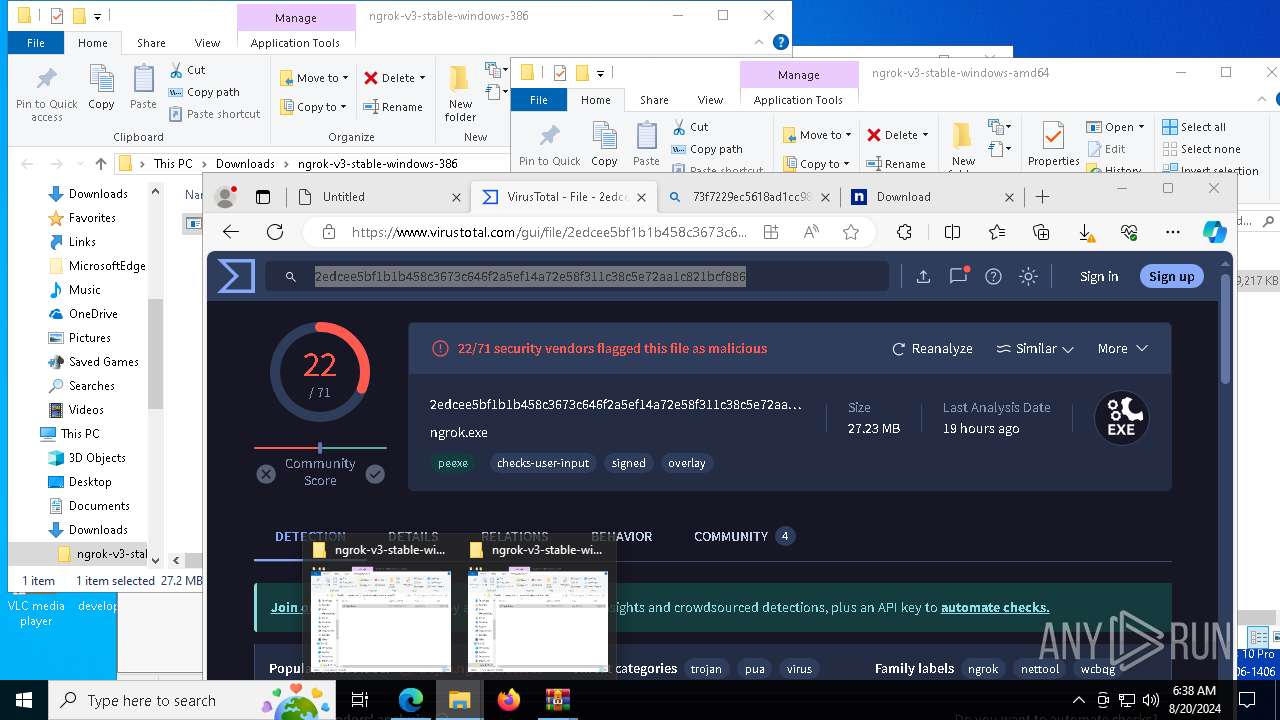1280x720 pixels.
Task: Click the VirusTotal logo
Action: (236, 276)
